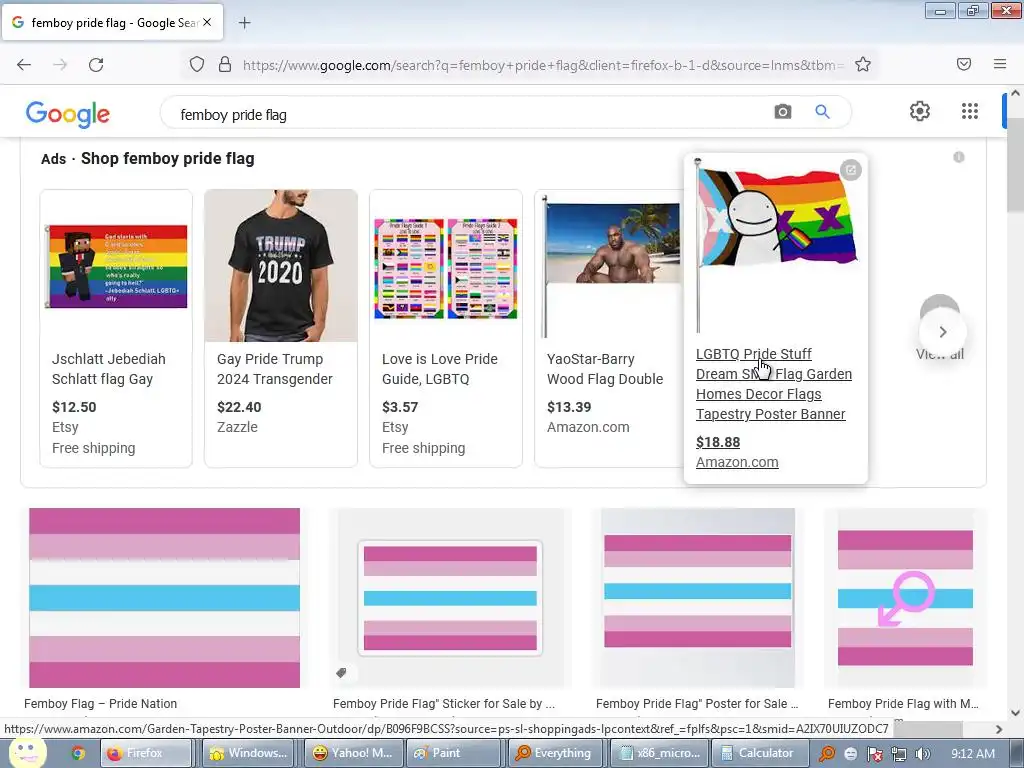Click the Zazzle seller name

pyautogui.click(x=237, y=427)
